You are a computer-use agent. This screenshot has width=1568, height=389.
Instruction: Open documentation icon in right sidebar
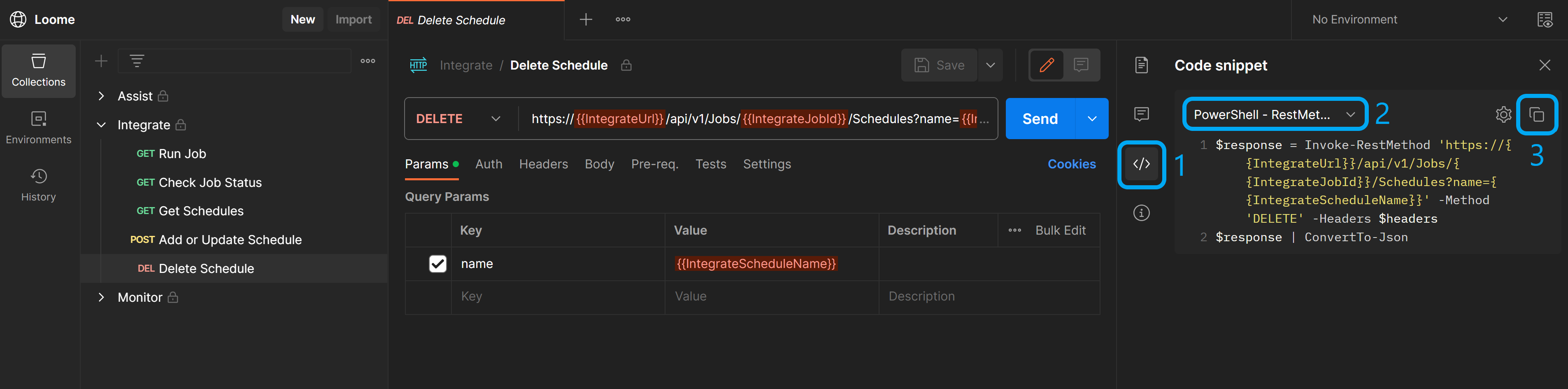pos(1141,65)
